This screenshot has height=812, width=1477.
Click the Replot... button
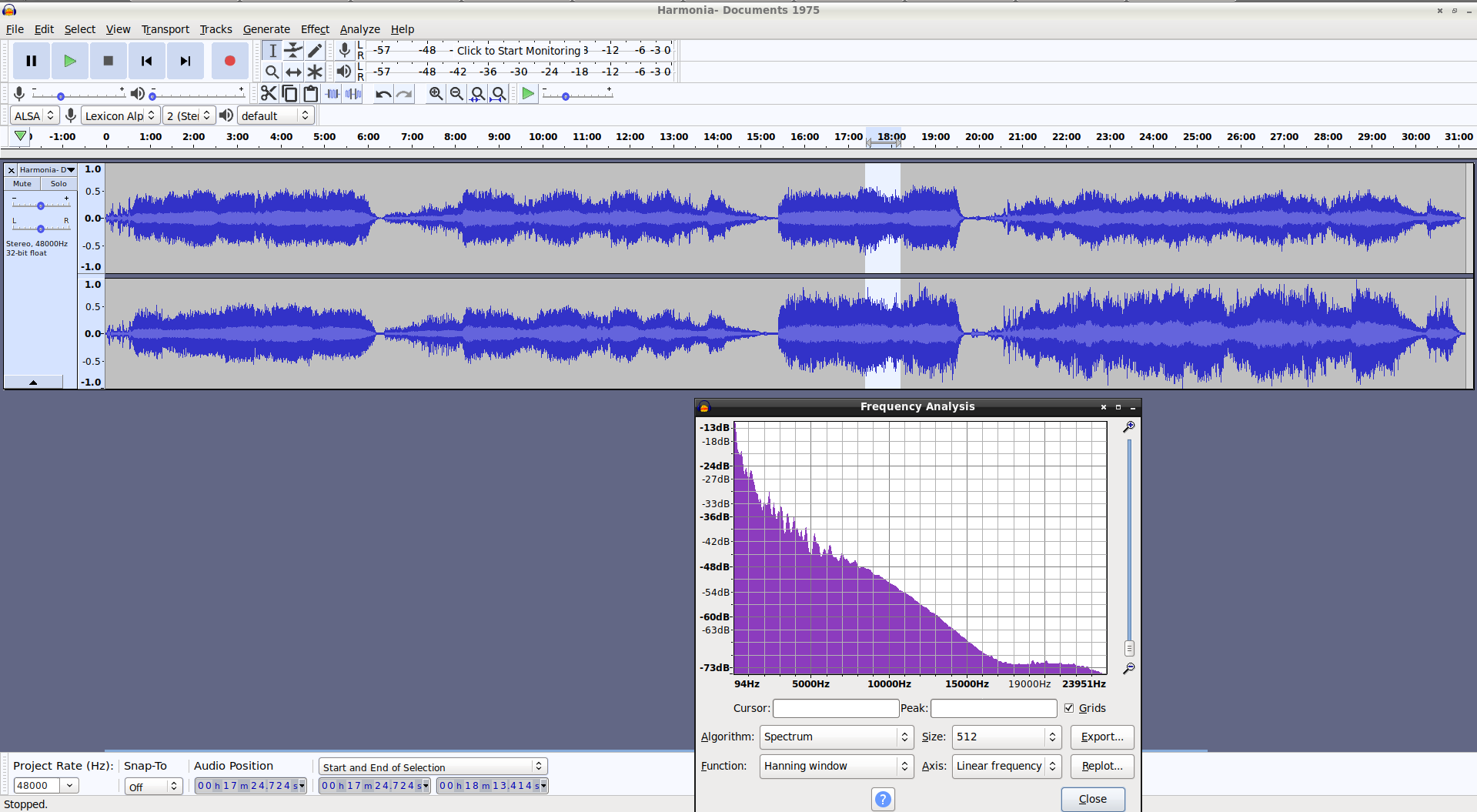(x=1102, y=766)
